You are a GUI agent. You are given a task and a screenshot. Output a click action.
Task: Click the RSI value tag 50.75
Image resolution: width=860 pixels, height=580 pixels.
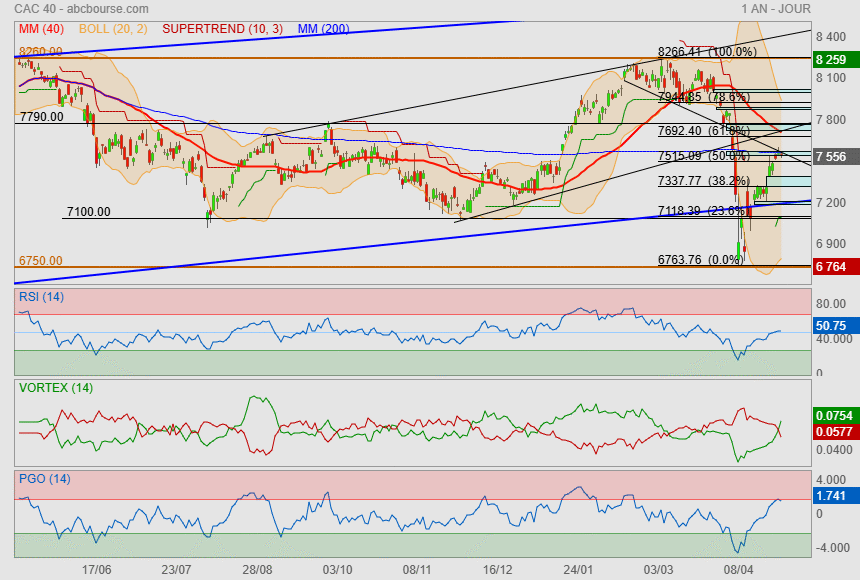pos(835,325)
